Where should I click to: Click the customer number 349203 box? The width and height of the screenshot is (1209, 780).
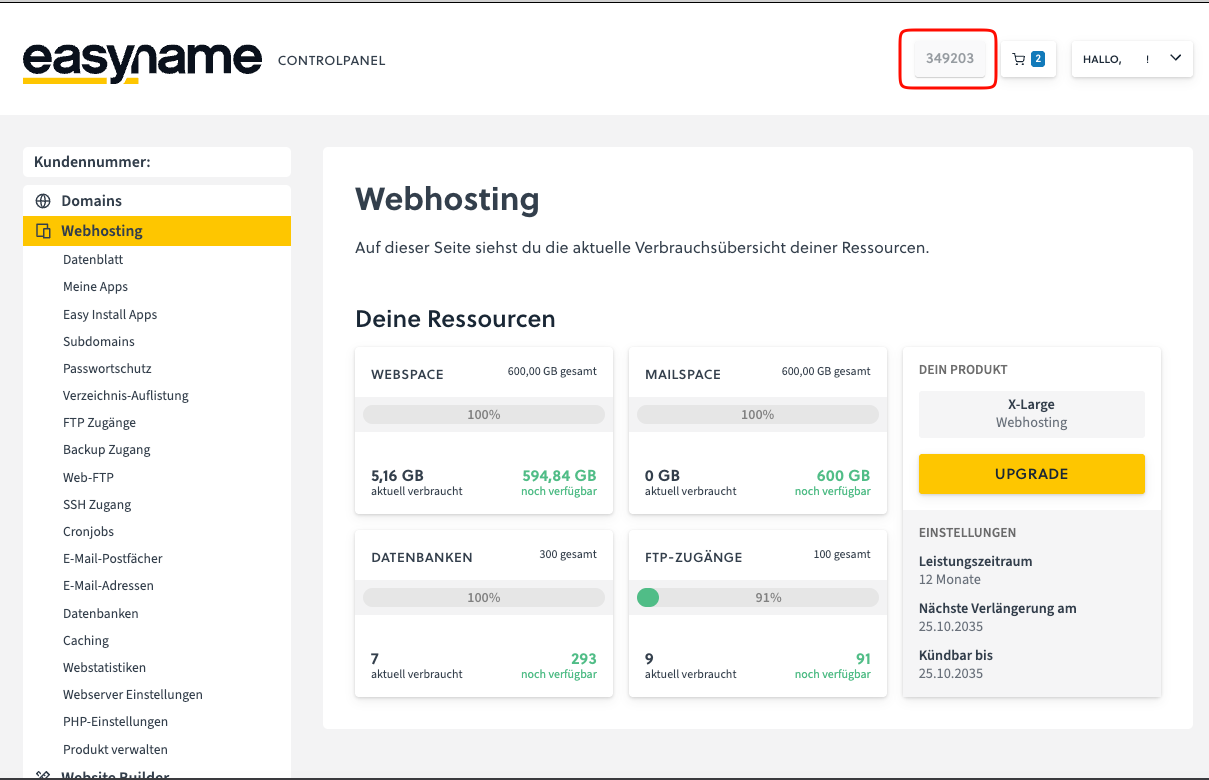coord(949,59)
